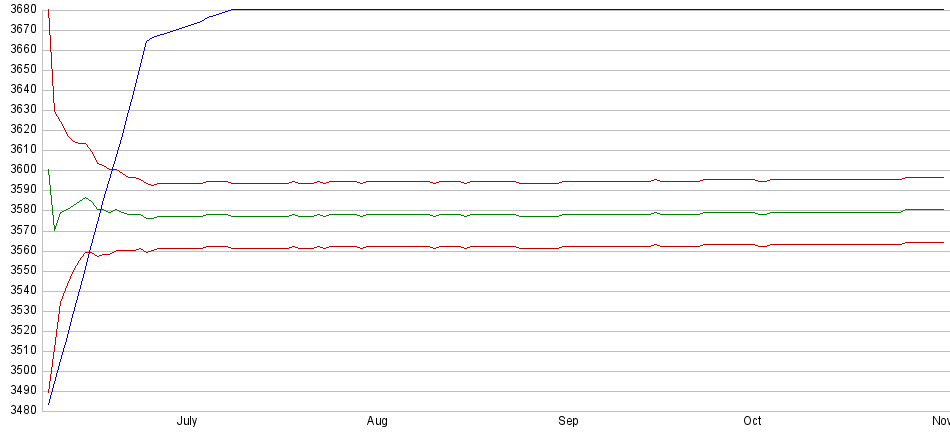Select the 3560 y-axis label
The height and width of the screenshot is (435, 950).
point(18,250)
